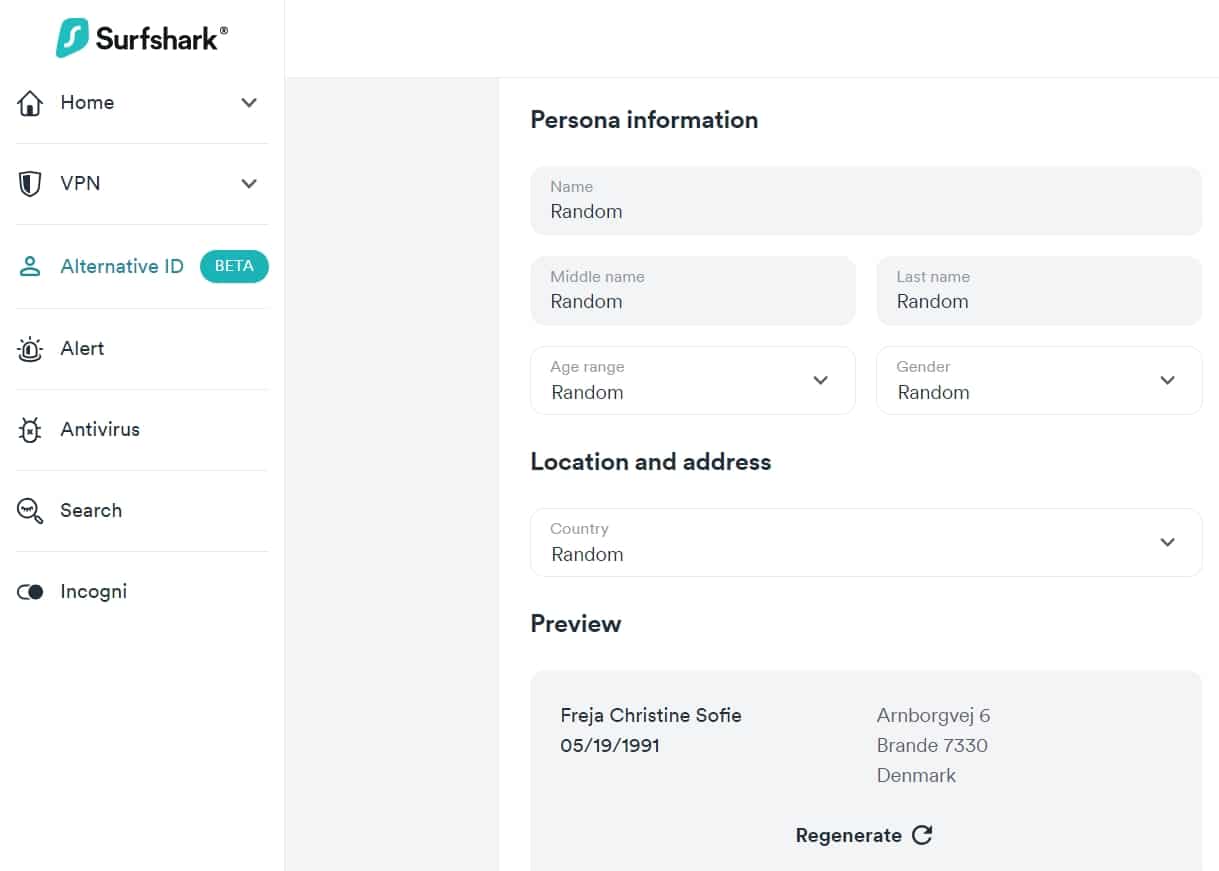Select the preview name Freja Christine Sofie

coord(651,715)
